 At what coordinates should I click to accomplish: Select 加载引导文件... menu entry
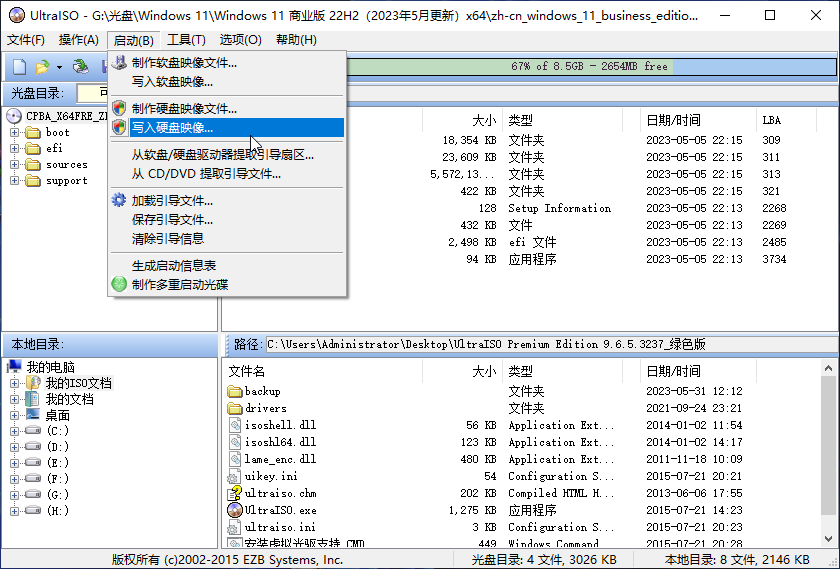[227, 201]
